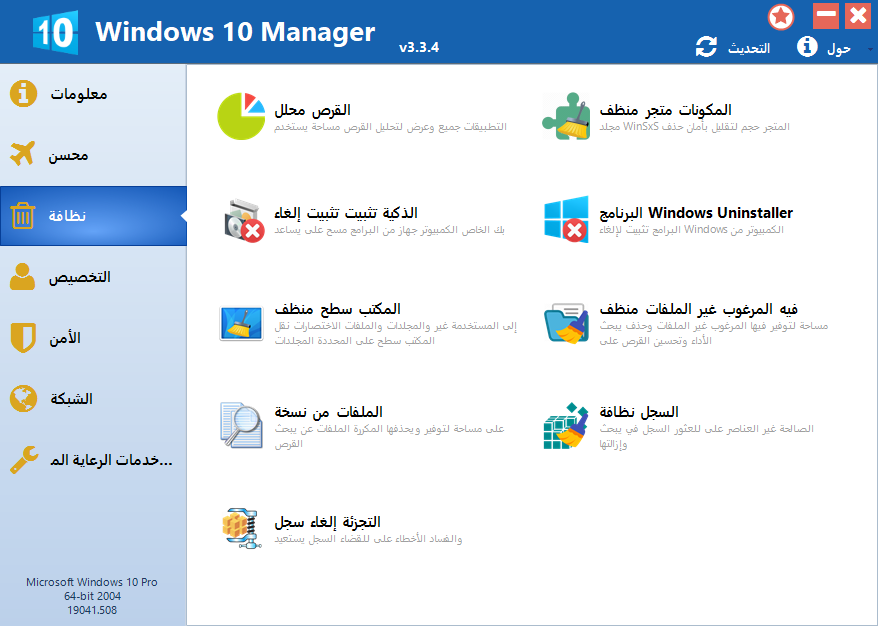Click the red star favorites icon
This screenshot has height=626, width=878.
pyautogui.click(x=781, y=17)
